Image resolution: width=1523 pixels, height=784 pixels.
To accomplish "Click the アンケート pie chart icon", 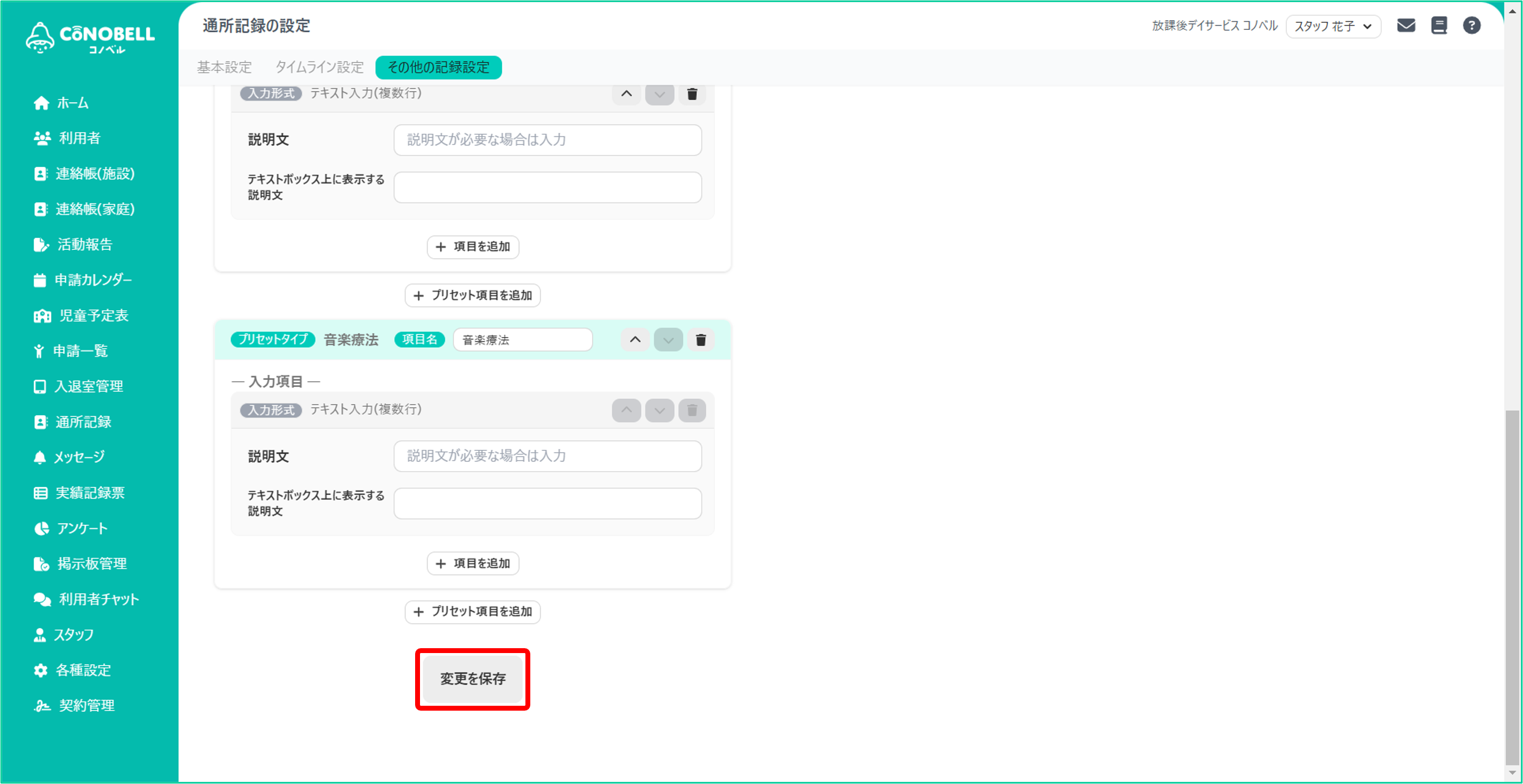I will click(41, 529).
